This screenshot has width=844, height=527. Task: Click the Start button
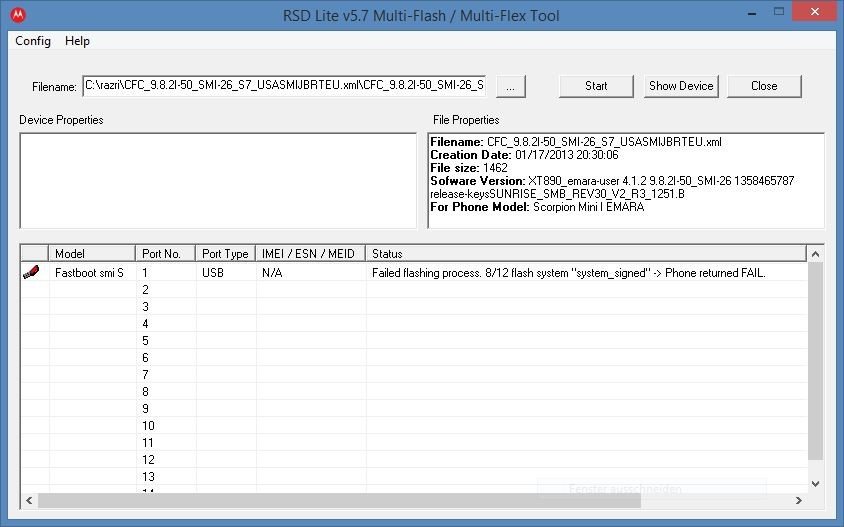click(596, 86)
